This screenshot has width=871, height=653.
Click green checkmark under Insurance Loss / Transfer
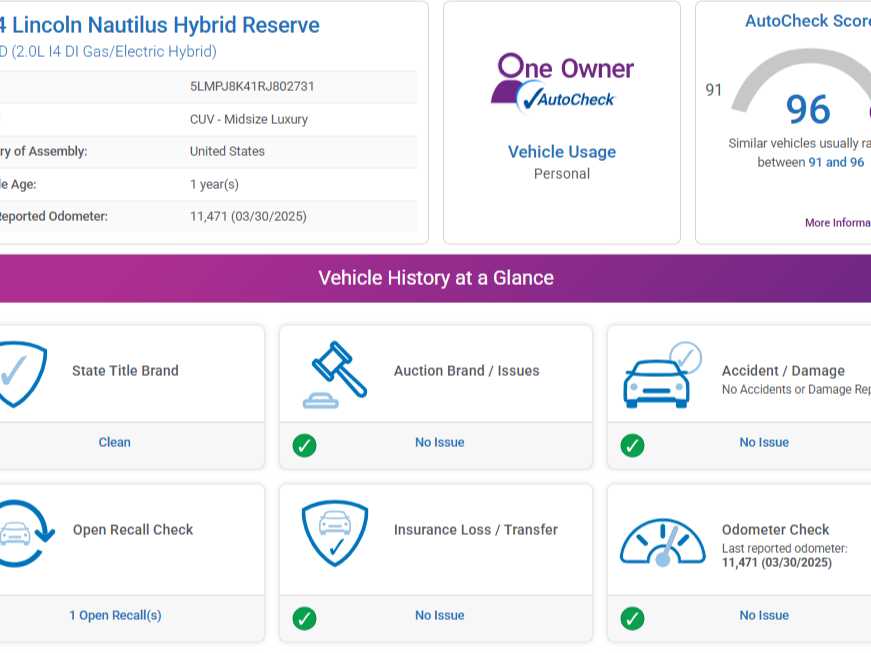[x=304, y=619]
